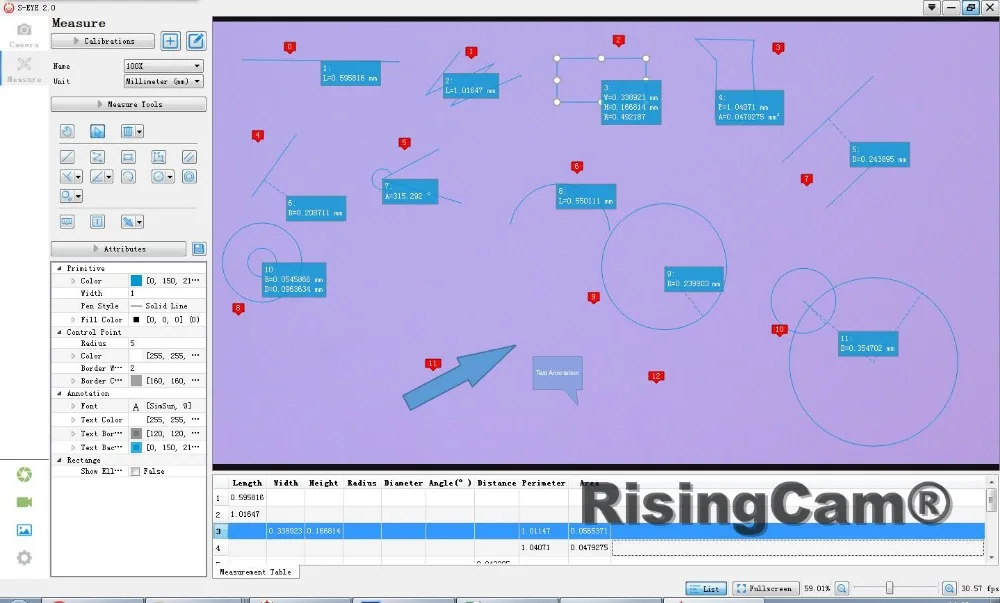The height and width of the screenshot is (603, 1000).
Task: Click the edit calibration pencil icon
Action: (196, 41)
